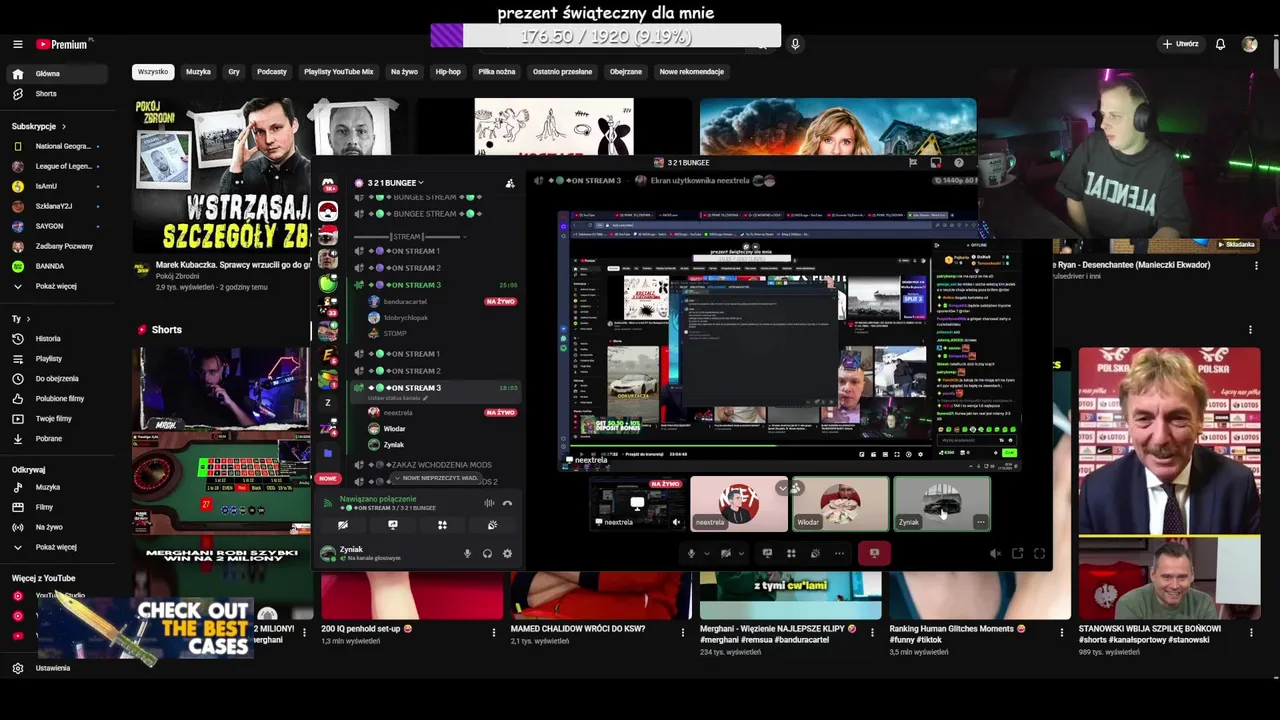
Task: Start voice search with the microphone icon
Action: point(795,44)
